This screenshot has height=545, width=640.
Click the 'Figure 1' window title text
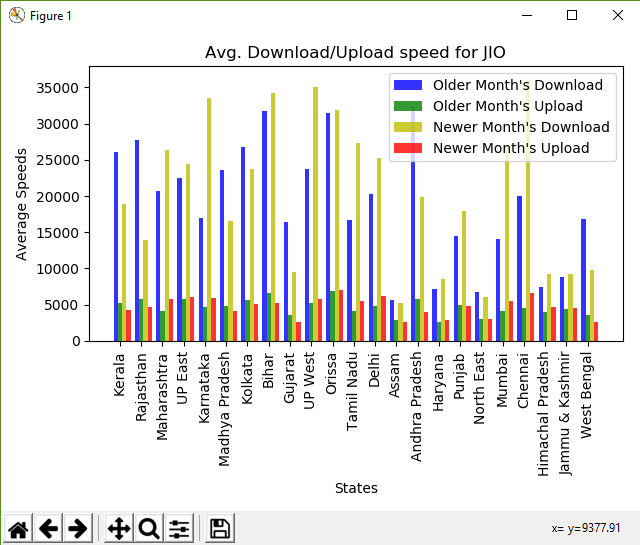51,16
